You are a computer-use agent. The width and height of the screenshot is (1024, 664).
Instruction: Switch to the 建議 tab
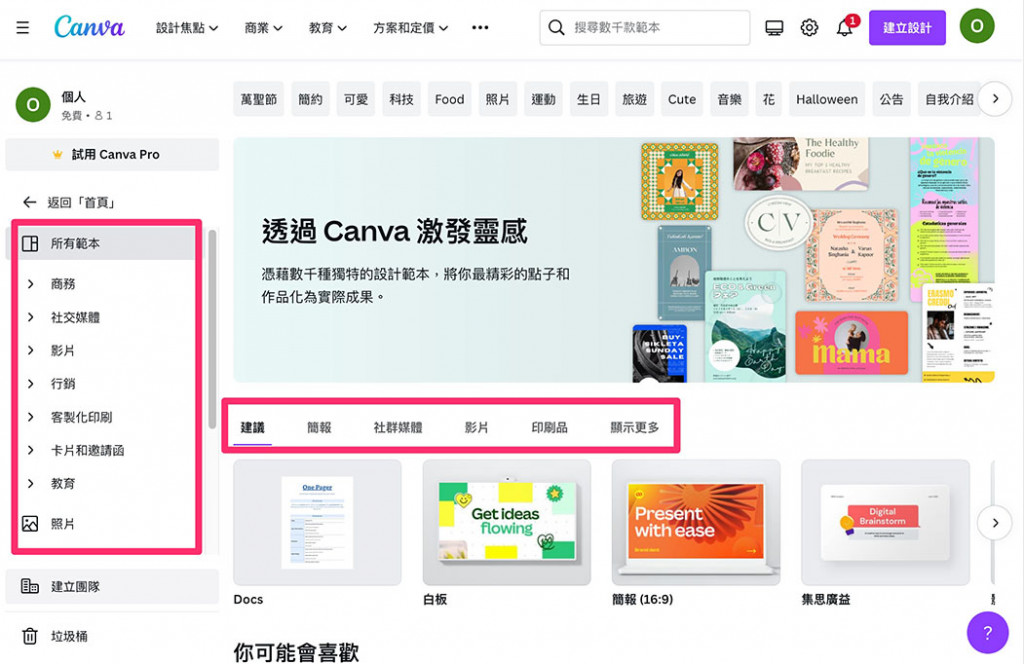(x=253, y=428)
